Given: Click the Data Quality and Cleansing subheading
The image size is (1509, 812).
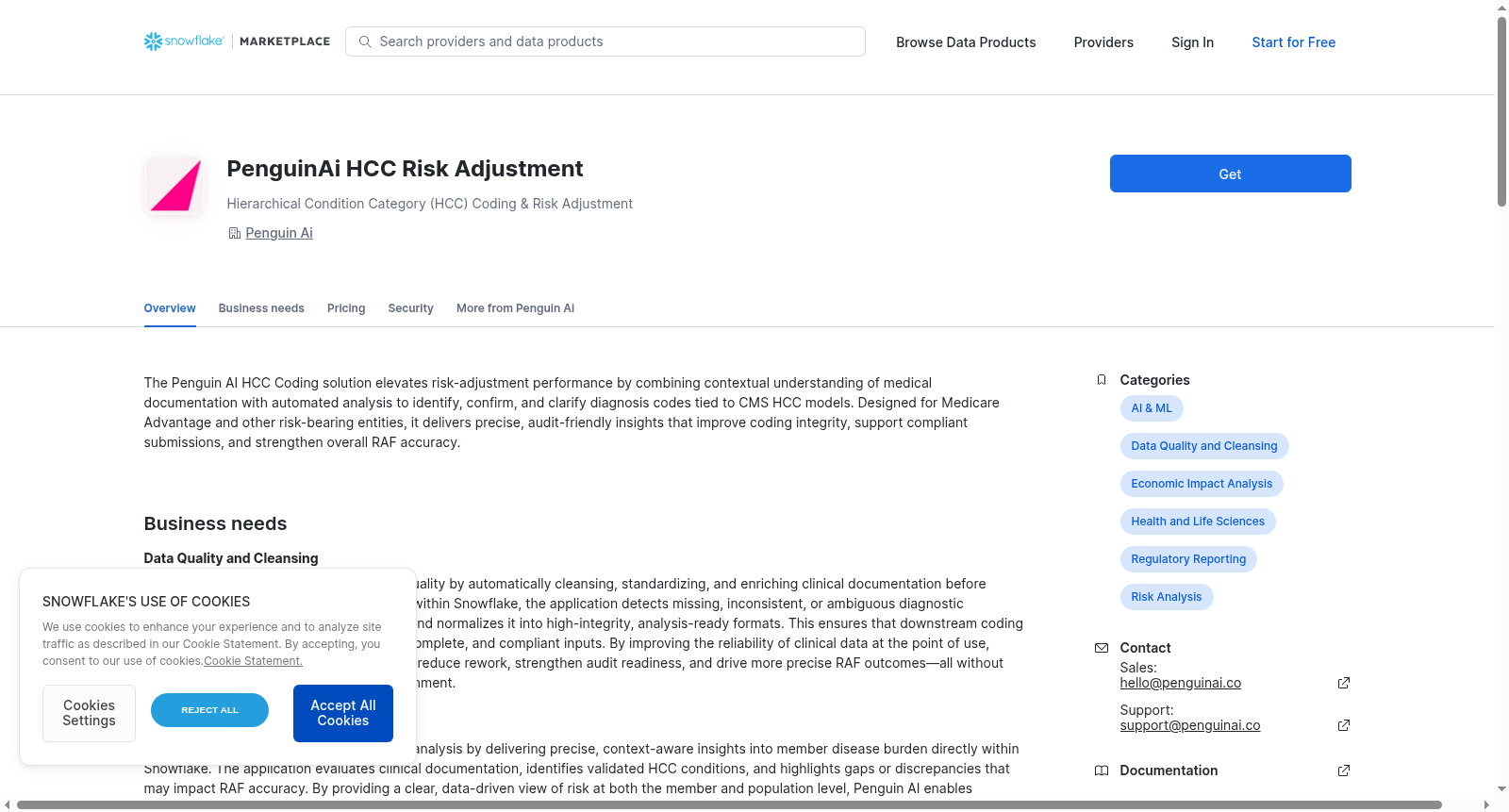Looking at the screenshot, I should [231, 558].
